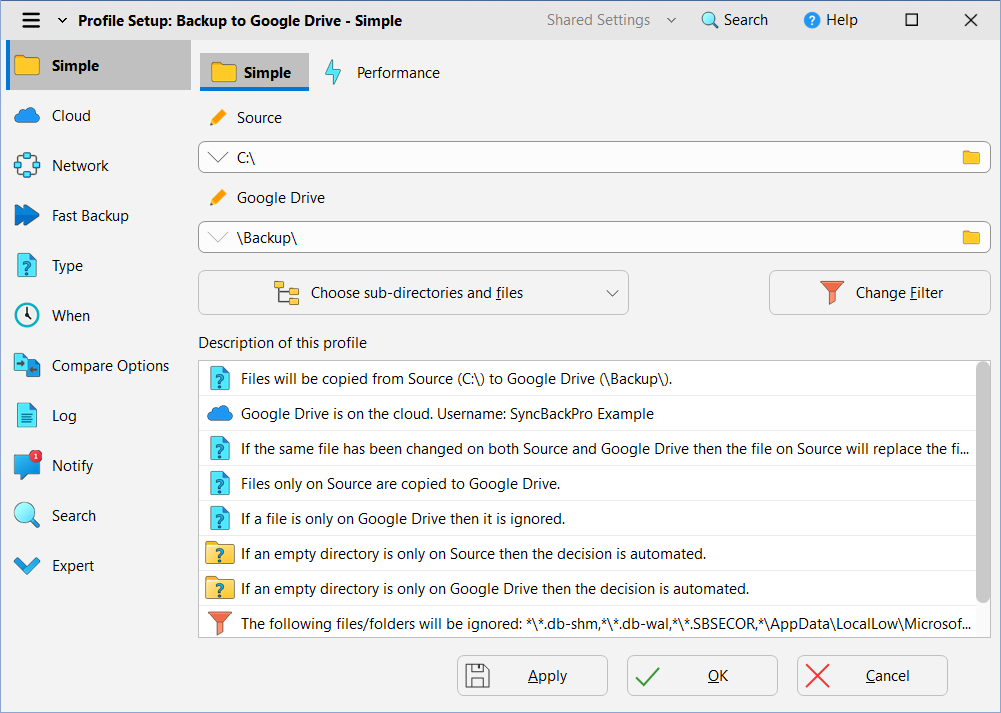Open the Expert settings page
The image size is (1001, 713).
point(99,566)
